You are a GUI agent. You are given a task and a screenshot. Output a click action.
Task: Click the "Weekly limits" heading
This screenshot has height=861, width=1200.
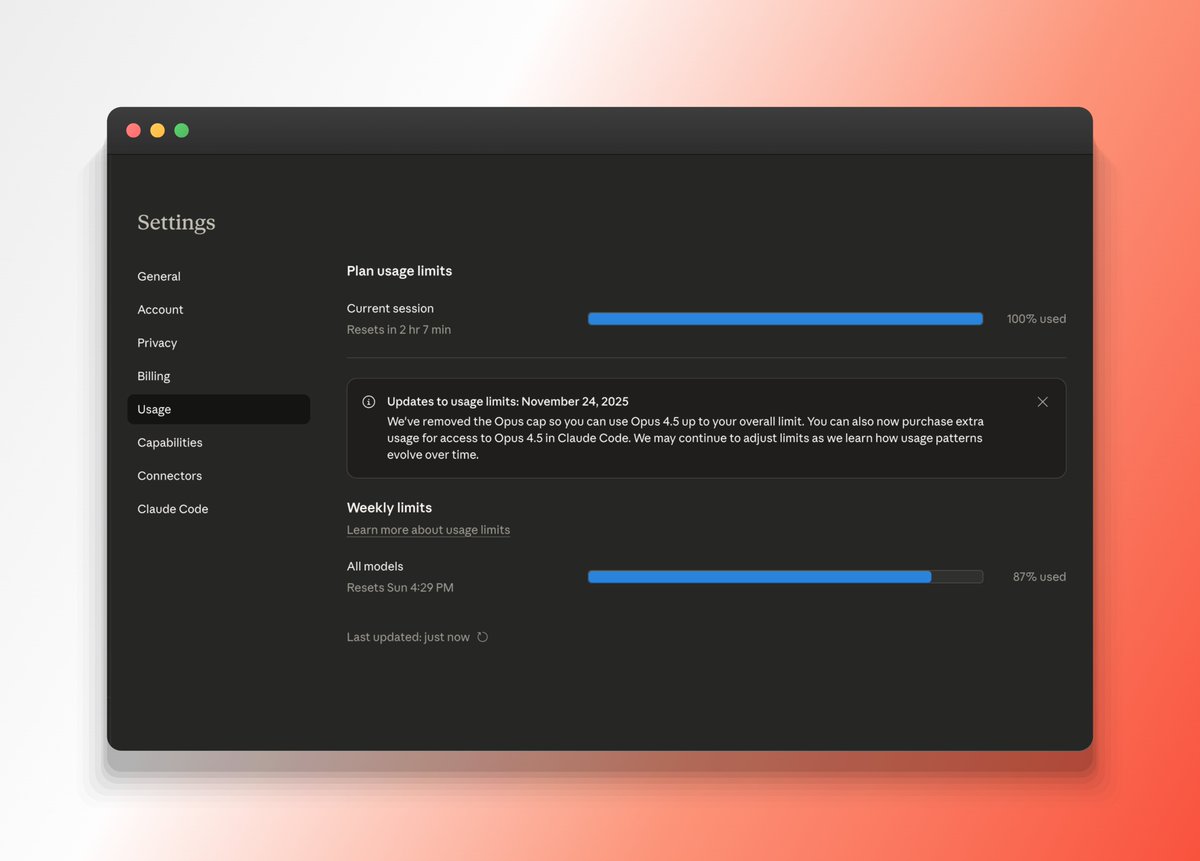389,508
